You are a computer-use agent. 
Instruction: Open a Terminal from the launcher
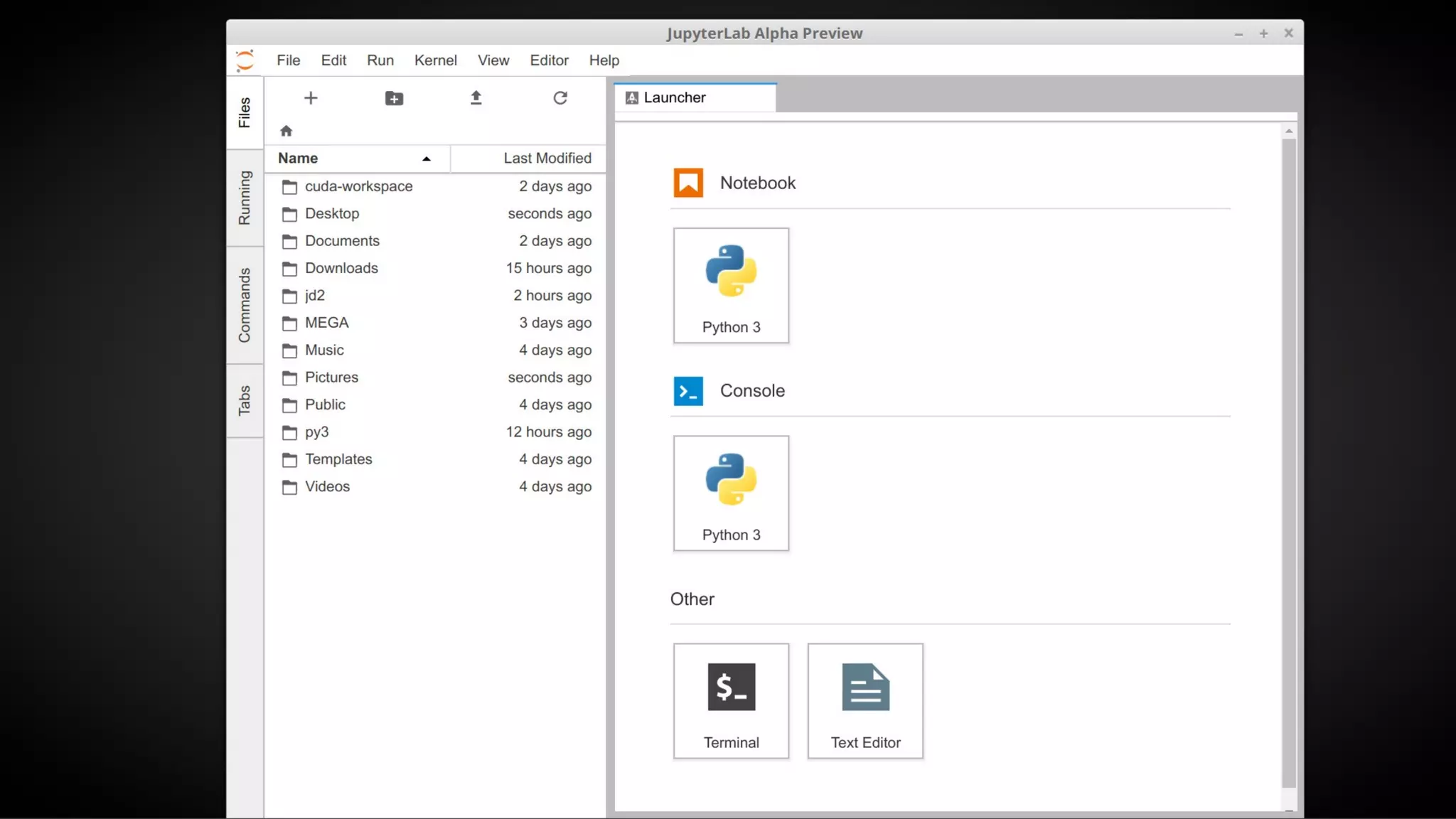[x=731, y=700]
